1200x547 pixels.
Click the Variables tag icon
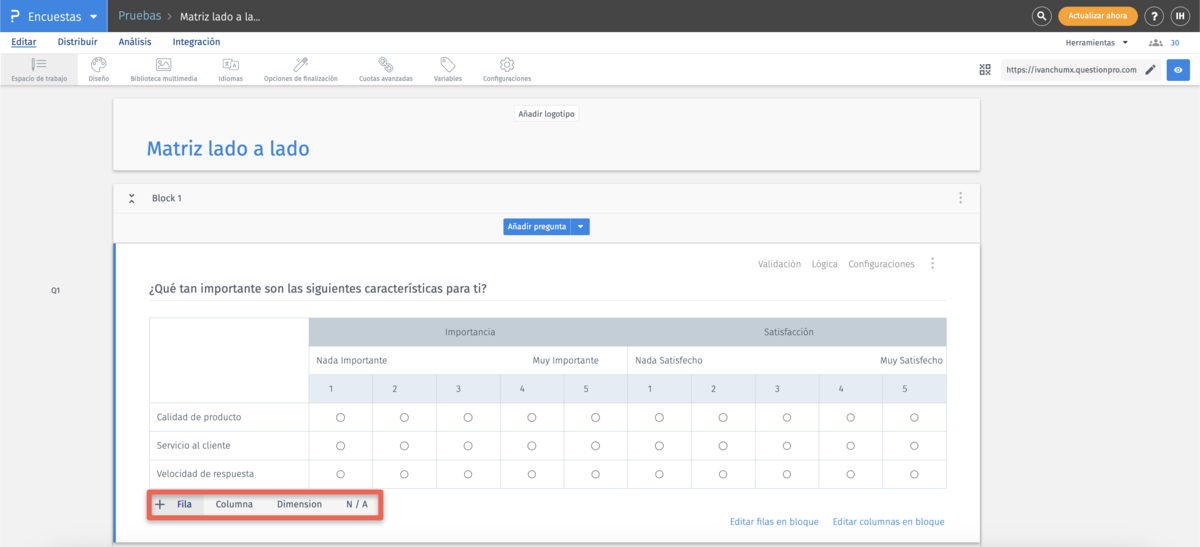click(448, 65)
